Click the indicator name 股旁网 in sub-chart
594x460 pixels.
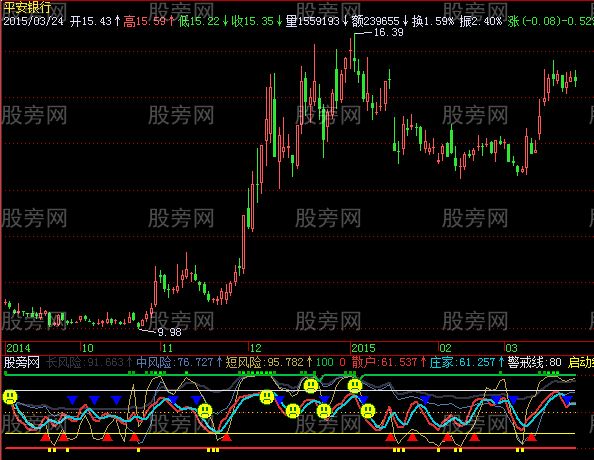(22, 363)
